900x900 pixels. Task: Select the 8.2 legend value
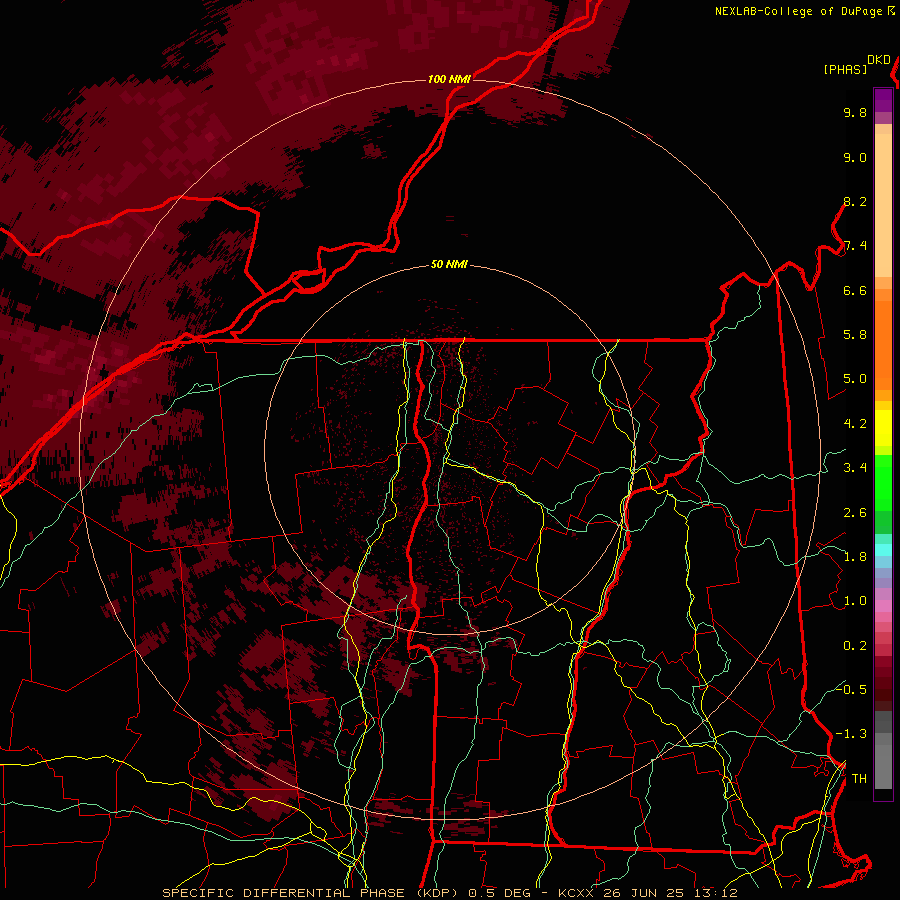[x=855, y=201]
